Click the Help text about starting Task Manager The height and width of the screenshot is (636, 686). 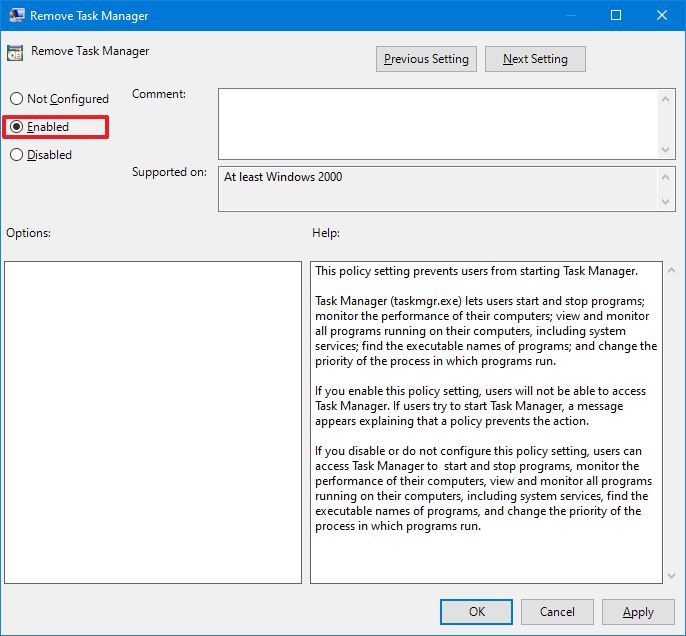(476, 271)
